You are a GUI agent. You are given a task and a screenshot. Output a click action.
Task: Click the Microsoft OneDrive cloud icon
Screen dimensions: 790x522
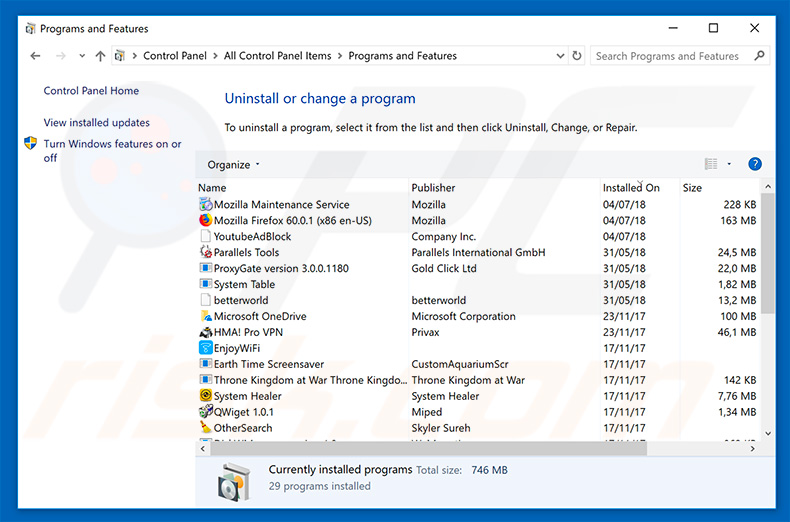click(206, 317)
